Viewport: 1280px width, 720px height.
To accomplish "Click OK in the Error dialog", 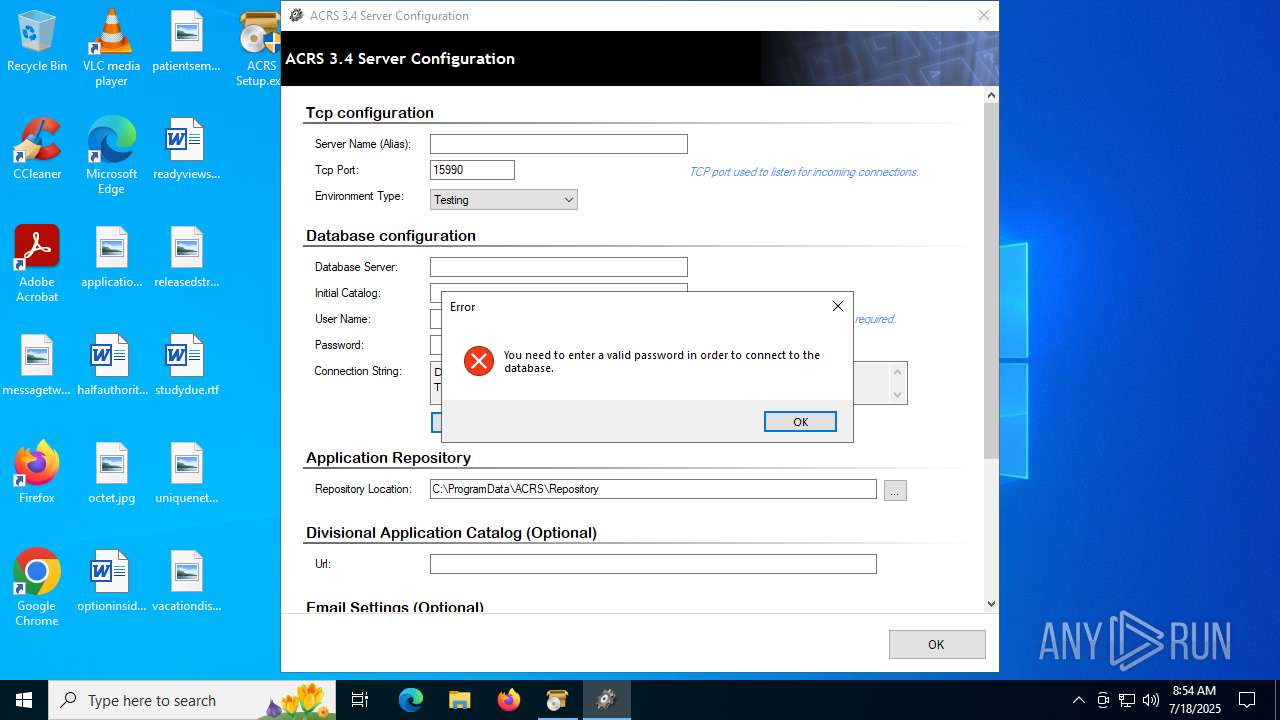I will coord(800,422).
